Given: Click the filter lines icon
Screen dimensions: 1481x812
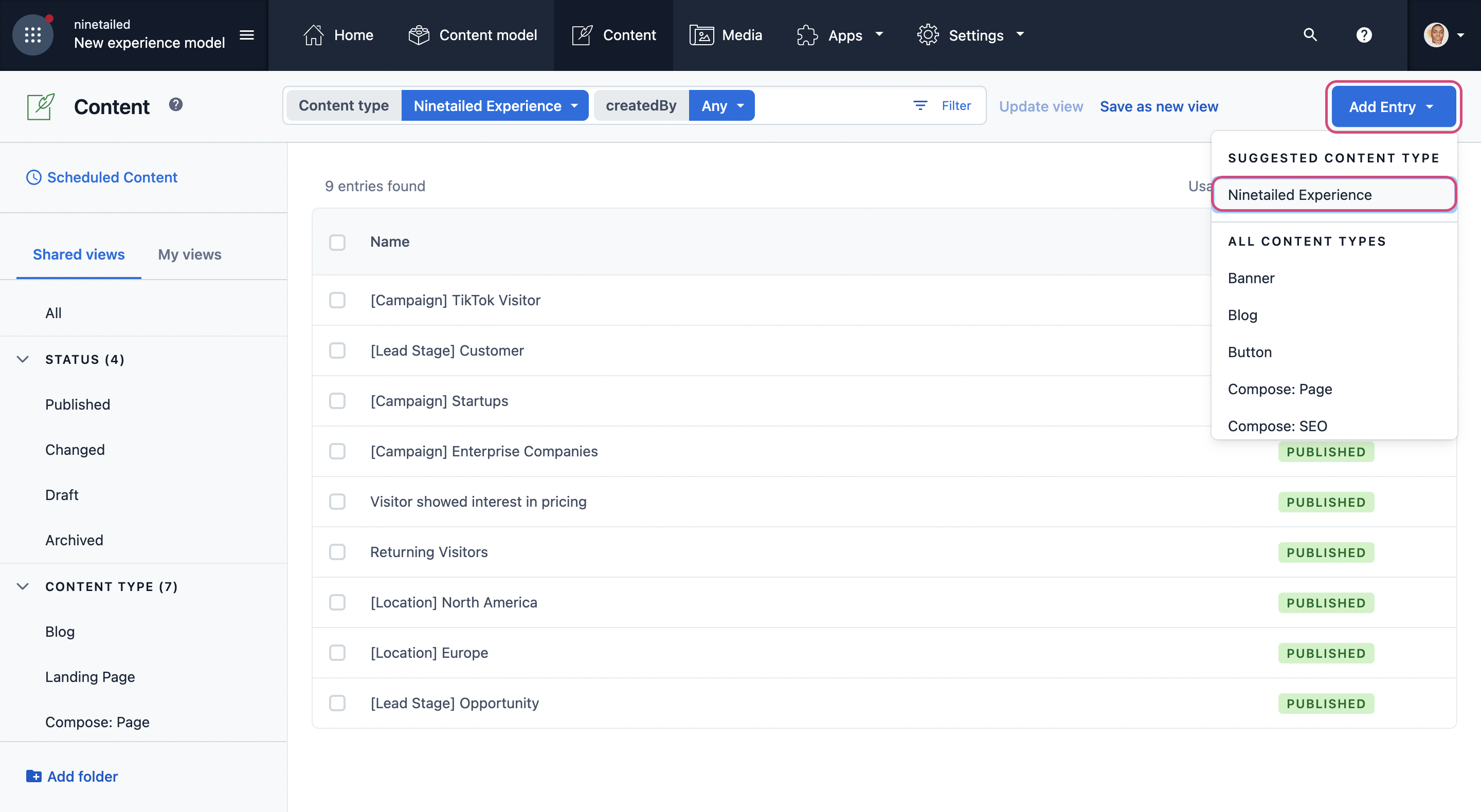Looking at the screenshot, I should point(920,106).
